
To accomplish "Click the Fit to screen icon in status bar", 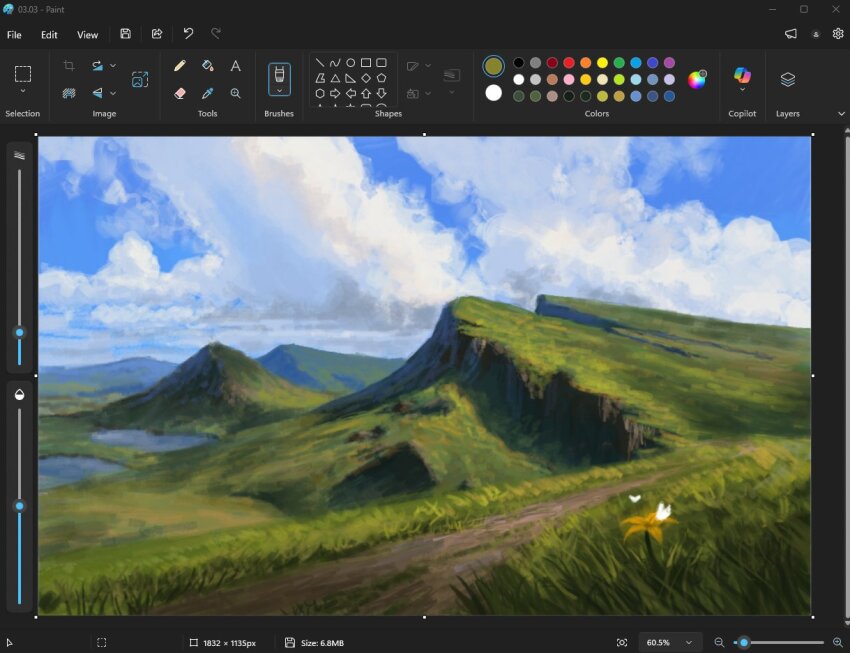I will [621, 642].
